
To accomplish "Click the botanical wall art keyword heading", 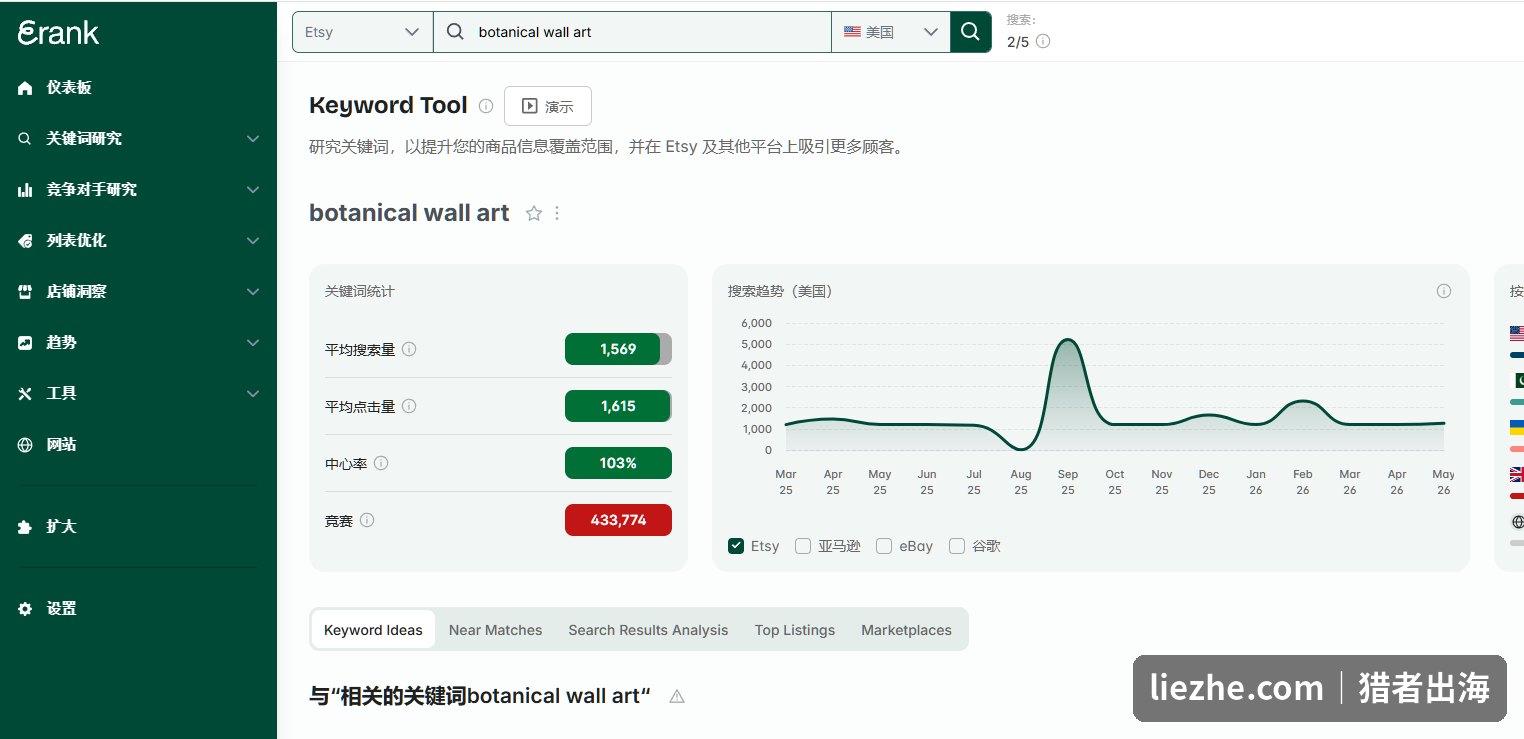I will click(409, 213).
